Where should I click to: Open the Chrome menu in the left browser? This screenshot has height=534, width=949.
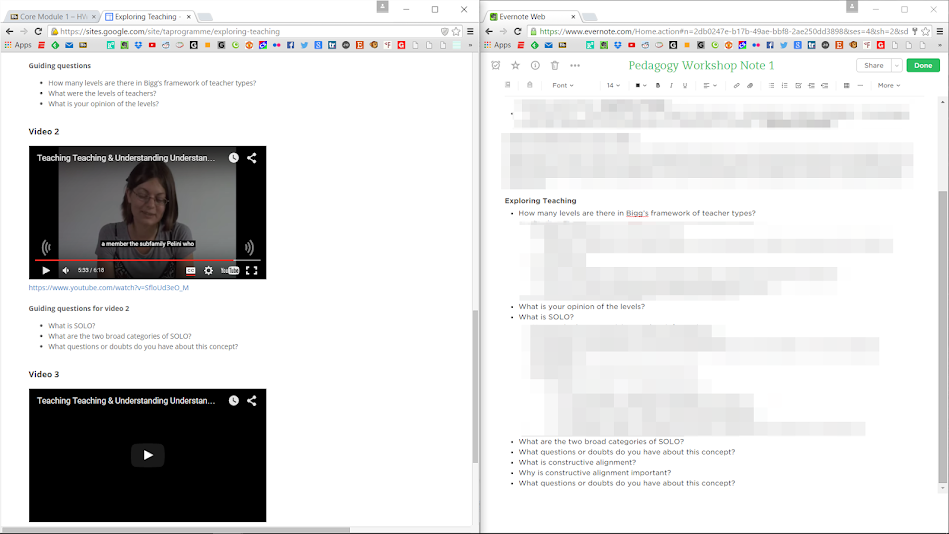[470, 31]
